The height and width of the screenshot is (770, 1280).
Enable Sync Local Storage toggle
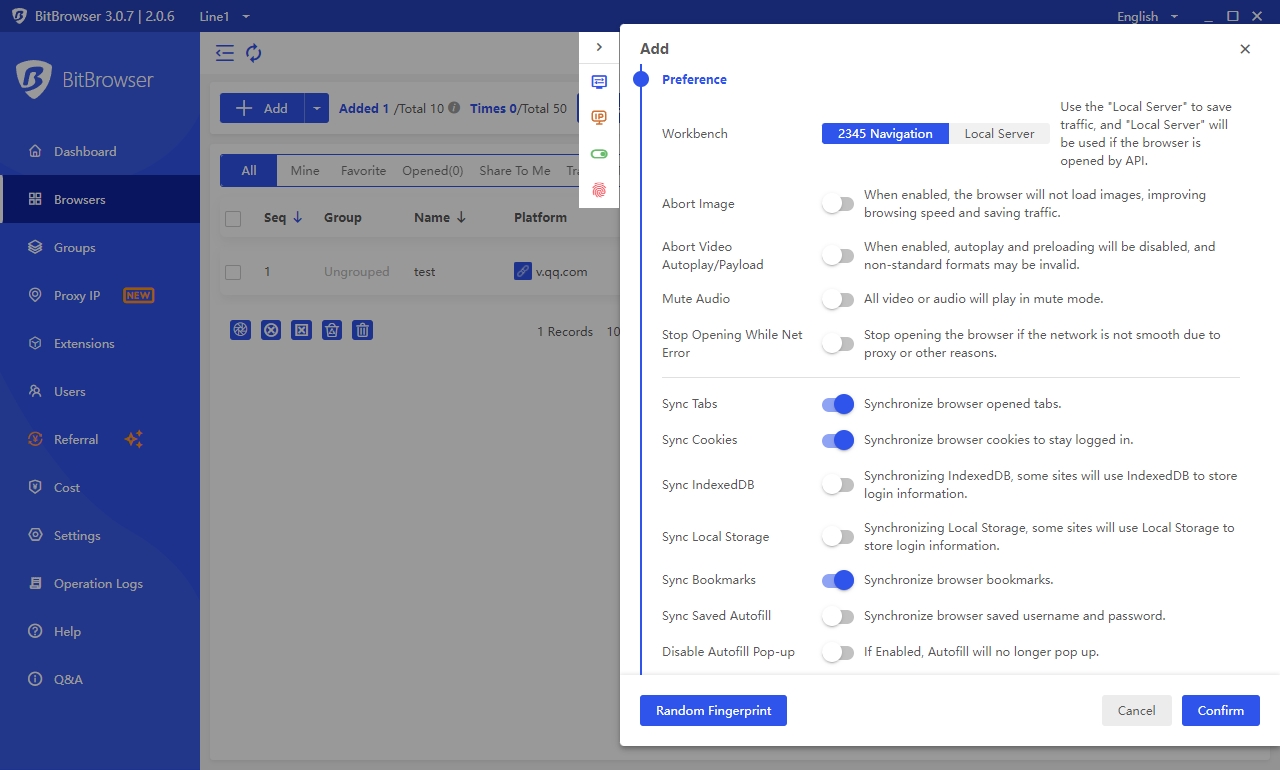tap(838, 537)
